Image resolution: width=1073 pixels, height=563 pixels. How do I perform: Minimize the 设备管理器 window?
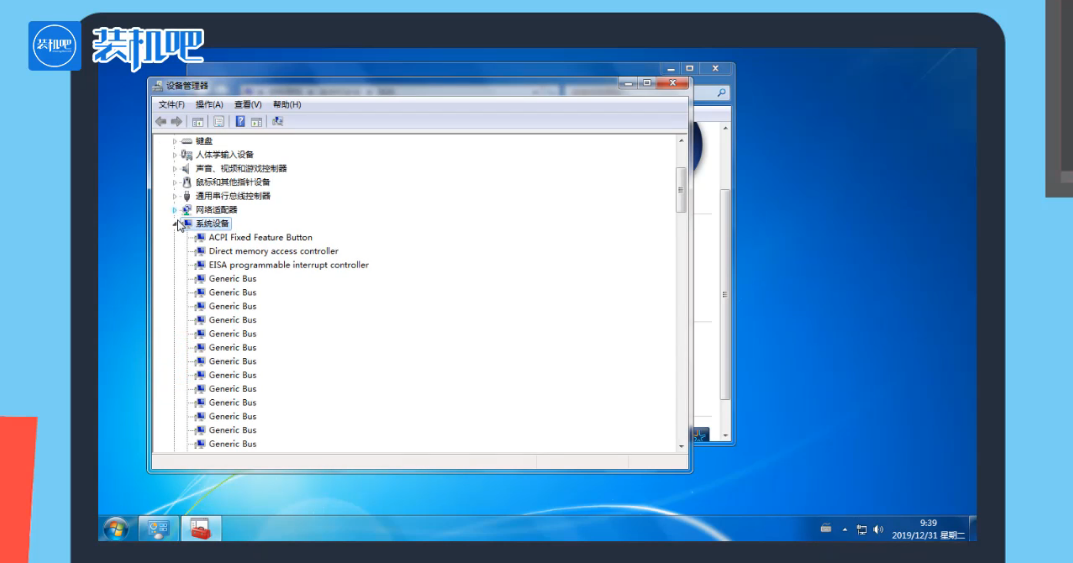[628, 83]
